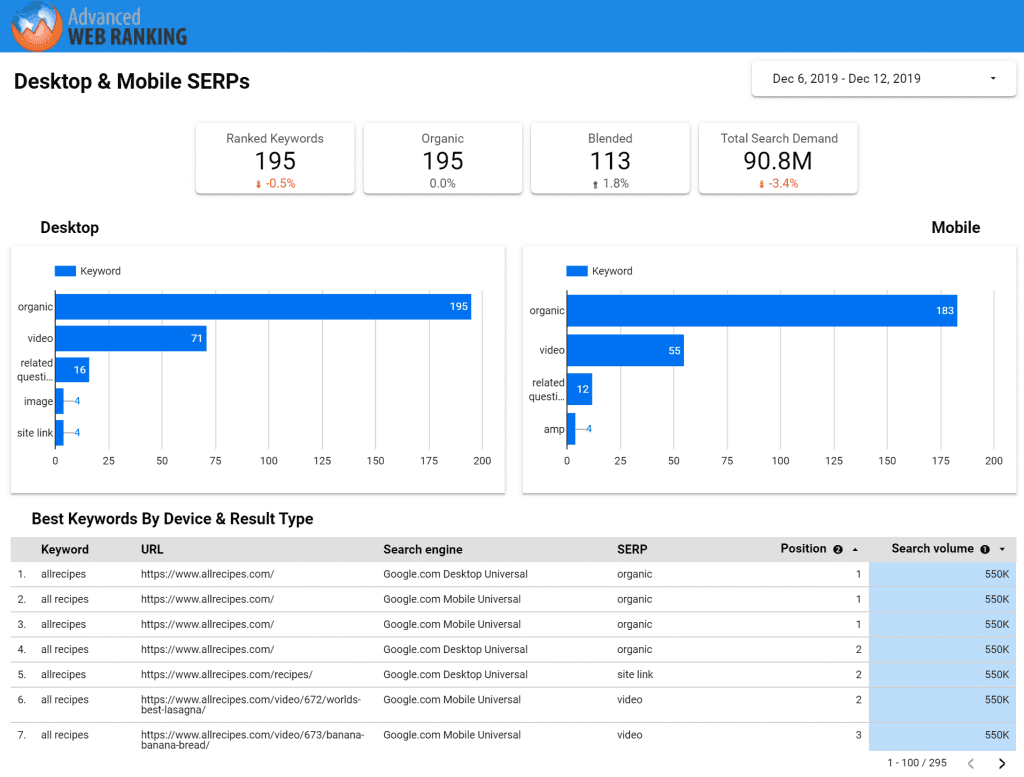This screenshot has width=1024, height=777.
Task: Click the 1.8% change under Blended
Action: (x=611, y=184)
